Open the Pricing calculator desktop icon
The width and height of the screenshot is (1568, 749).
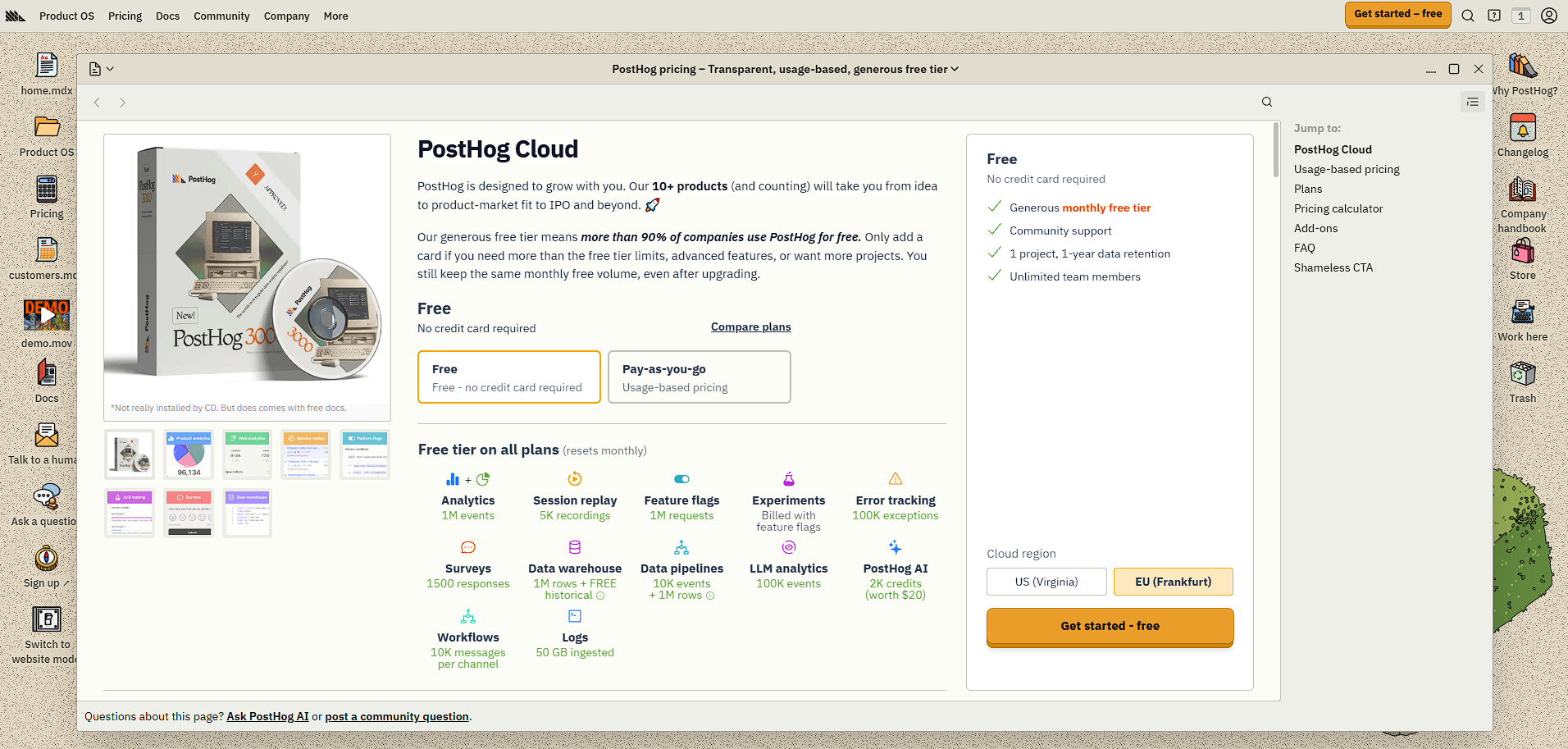(47, 197)
